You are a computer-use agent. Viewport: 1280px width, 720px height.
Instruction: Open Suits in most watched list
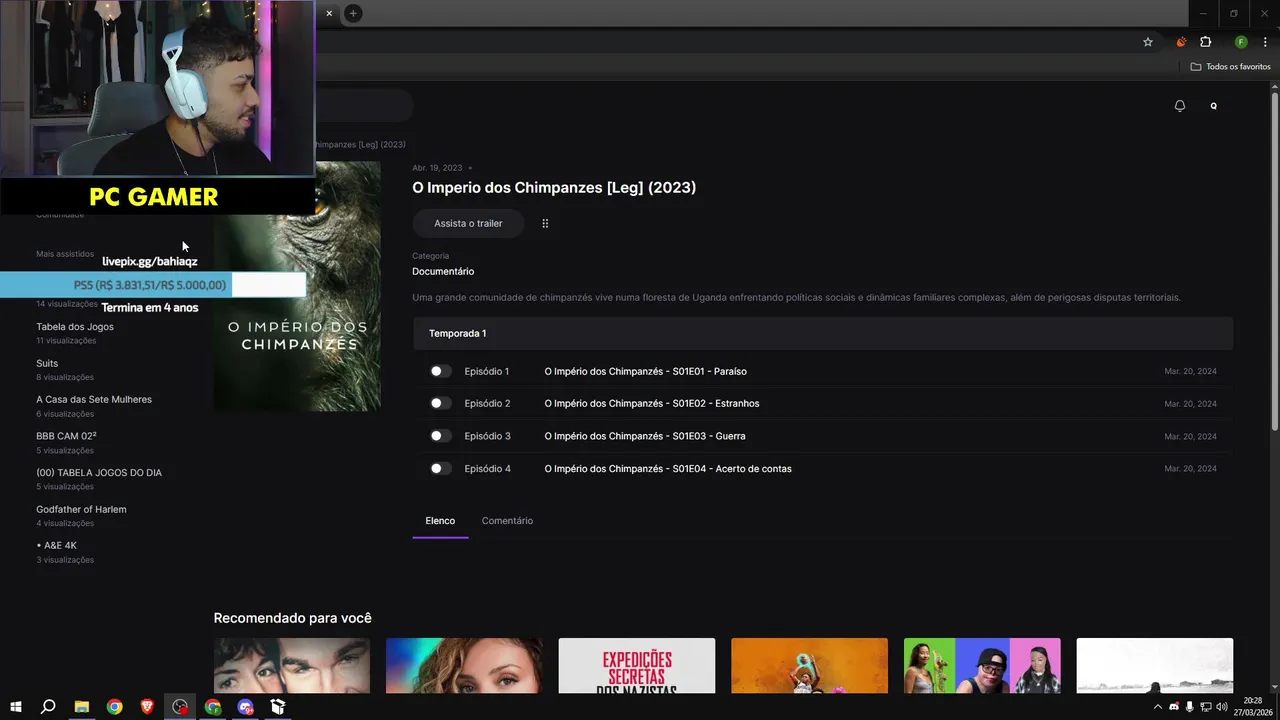47,363
